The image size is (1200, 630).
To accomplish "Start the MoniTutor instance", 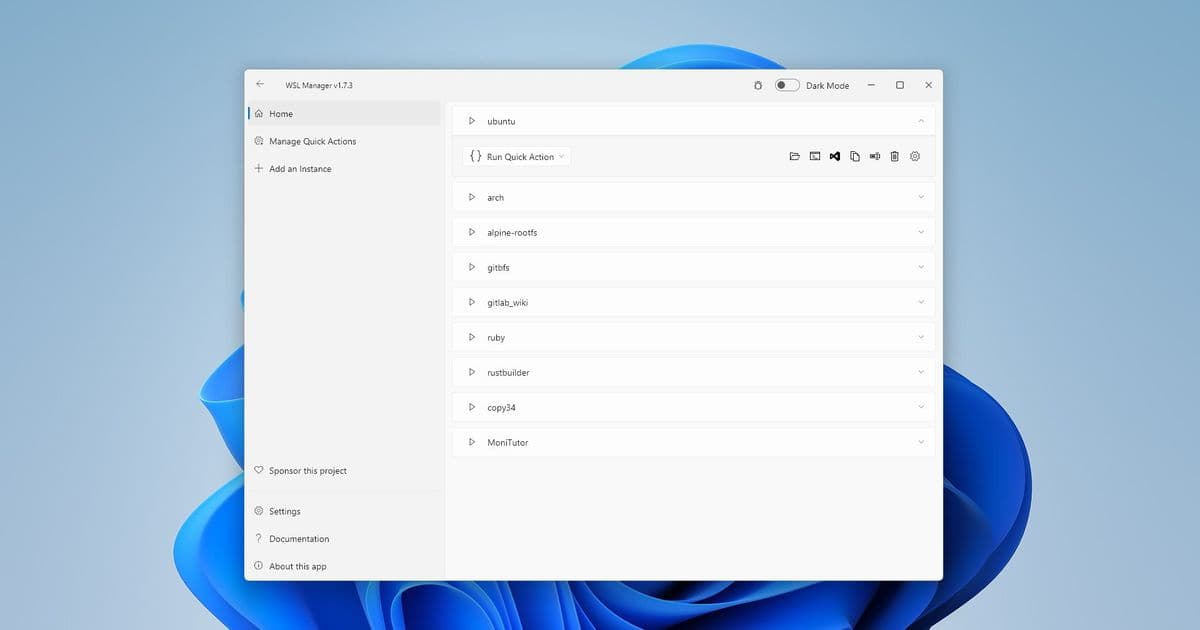I will pyautogui.click(x=472, y=442).
